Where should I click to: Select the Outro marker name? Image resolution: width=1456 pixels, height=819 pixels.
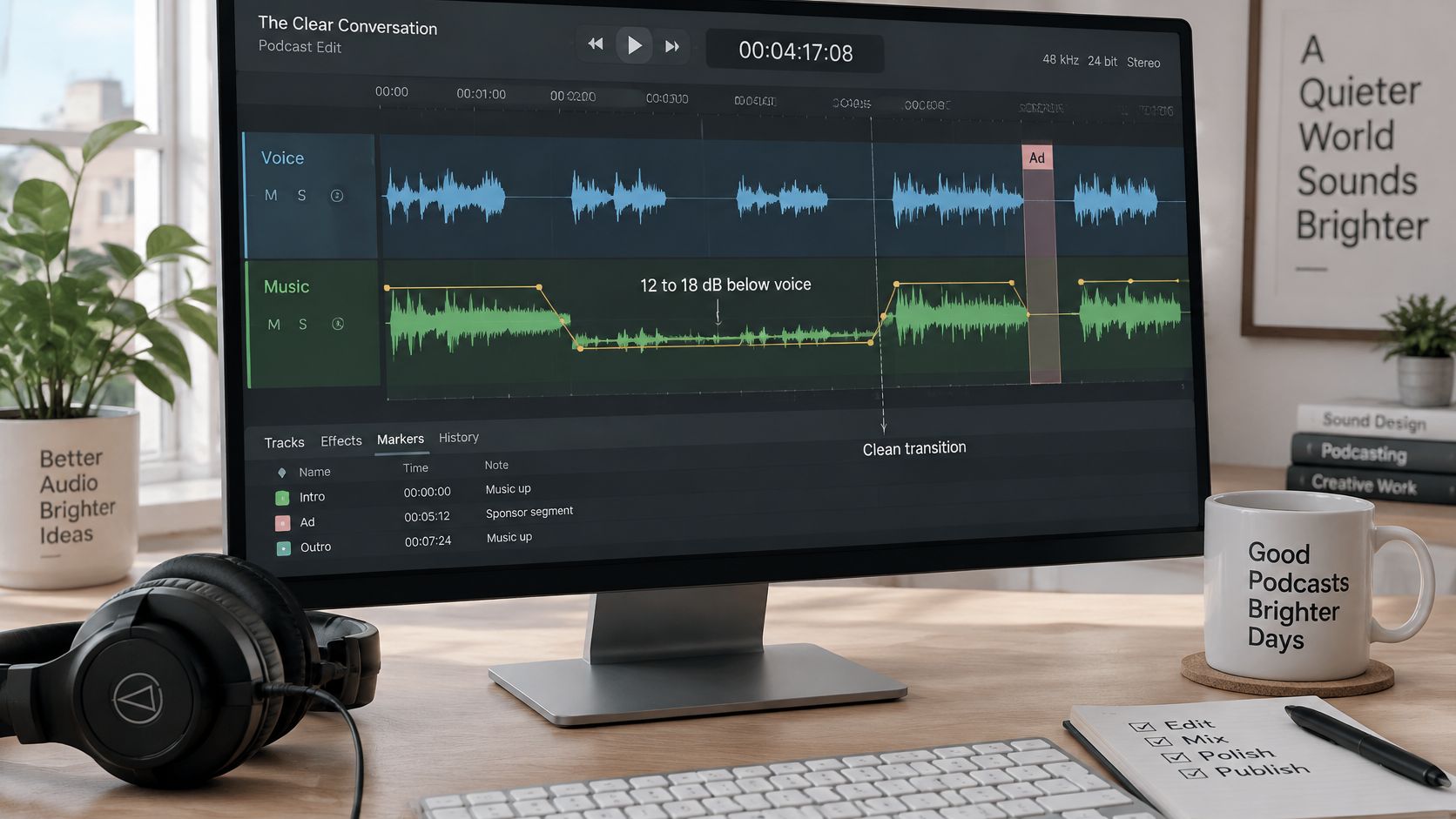coord(315,547)
